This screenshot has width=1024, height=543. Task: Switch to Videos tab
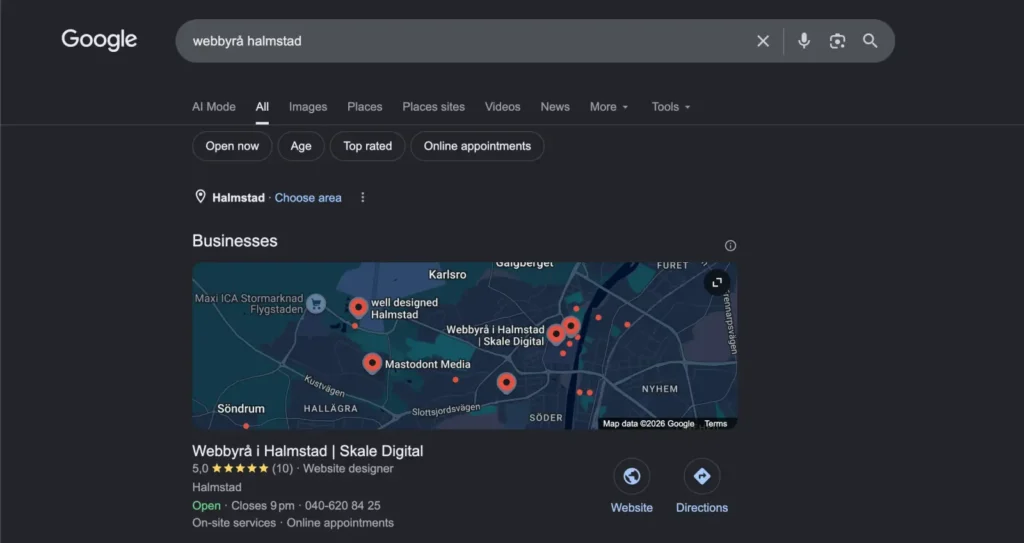point(502,107)
